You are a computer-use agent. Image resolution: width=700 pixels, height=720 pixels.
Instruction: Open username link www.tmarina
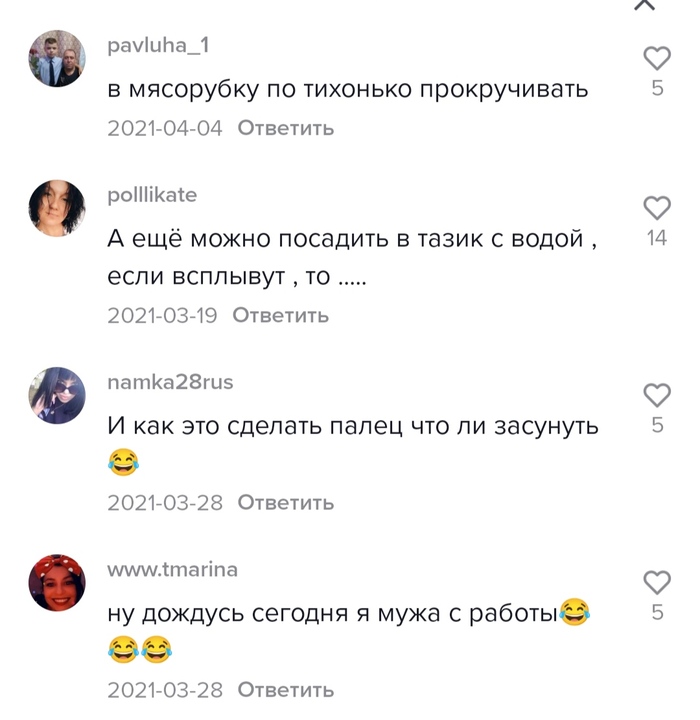[x=172, y=569]
